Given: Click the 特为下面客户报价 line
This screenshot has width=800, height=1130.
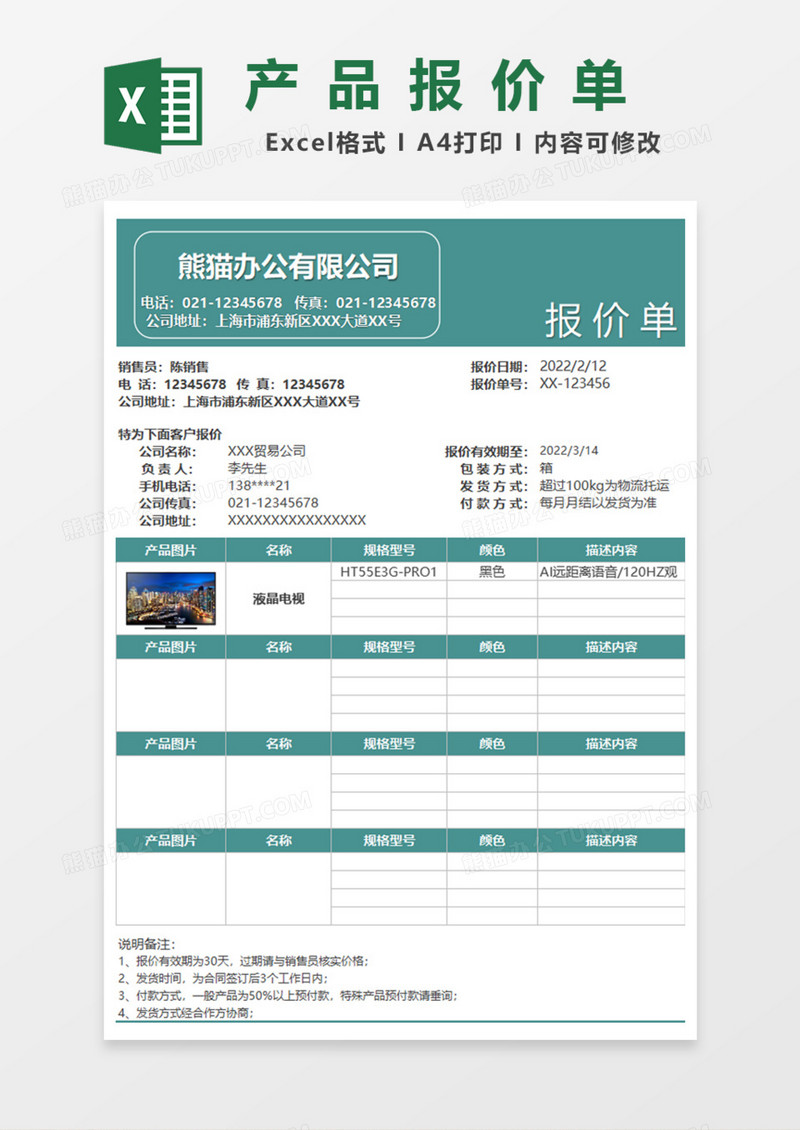Looking at the screenshot, I should [x=170, y=435].
